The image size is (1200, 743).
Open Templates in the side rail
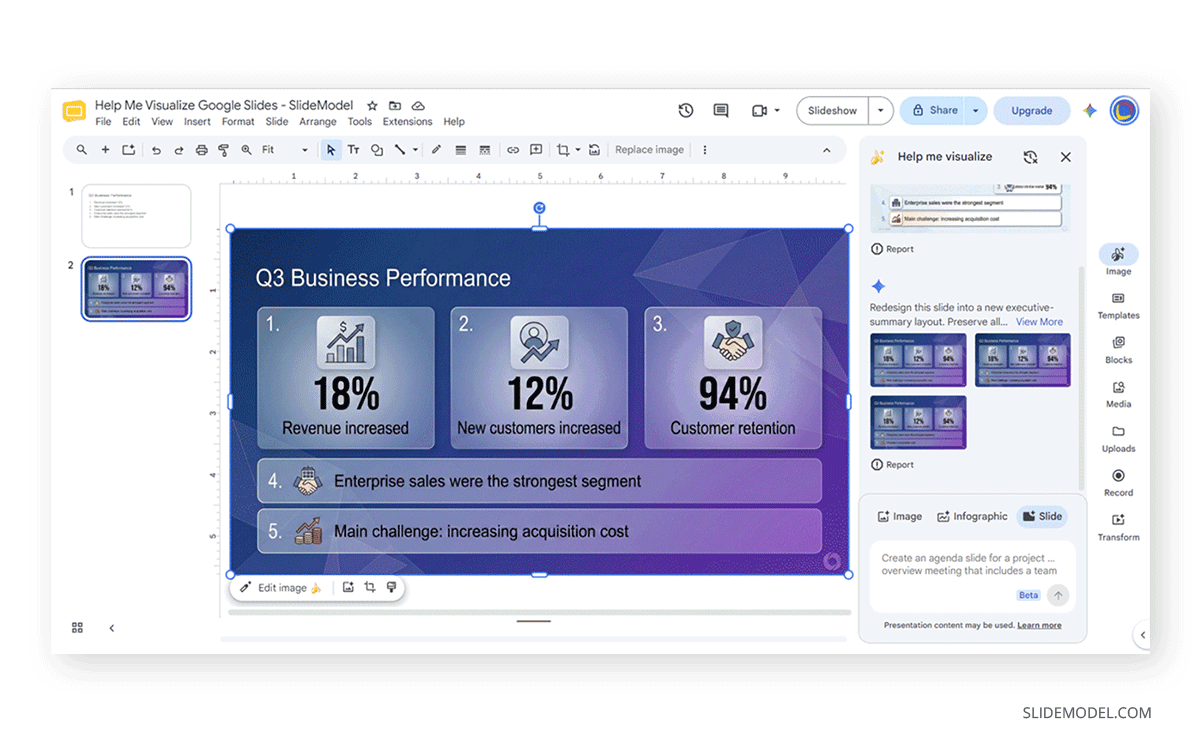click(1118, 305)
